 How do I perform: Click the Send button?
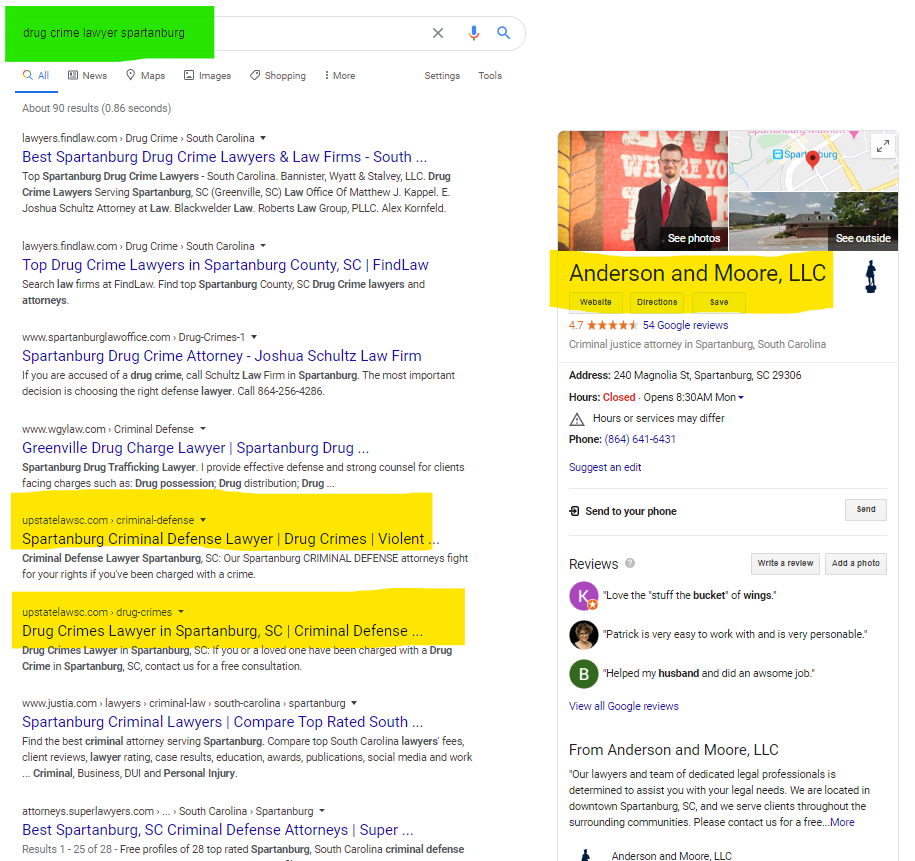[866, 510]
